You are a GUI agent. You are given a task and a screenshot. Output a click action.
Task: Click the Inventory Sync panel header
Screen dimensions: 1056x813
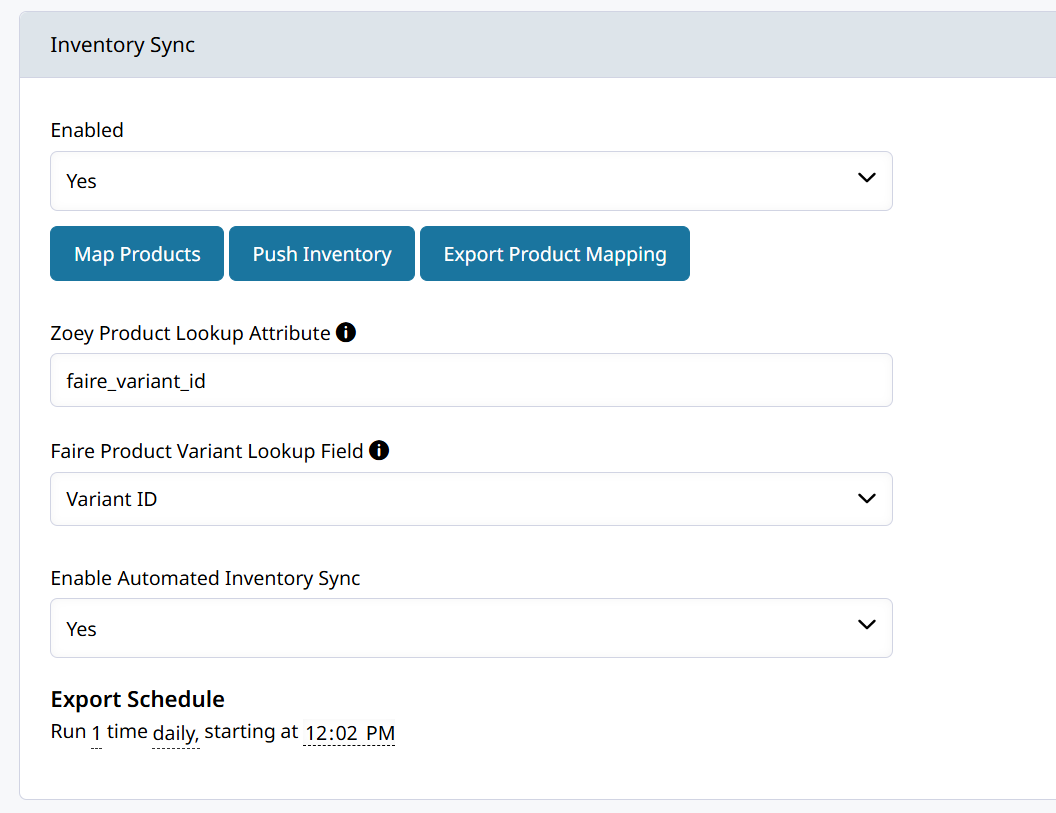click(537, 44)
